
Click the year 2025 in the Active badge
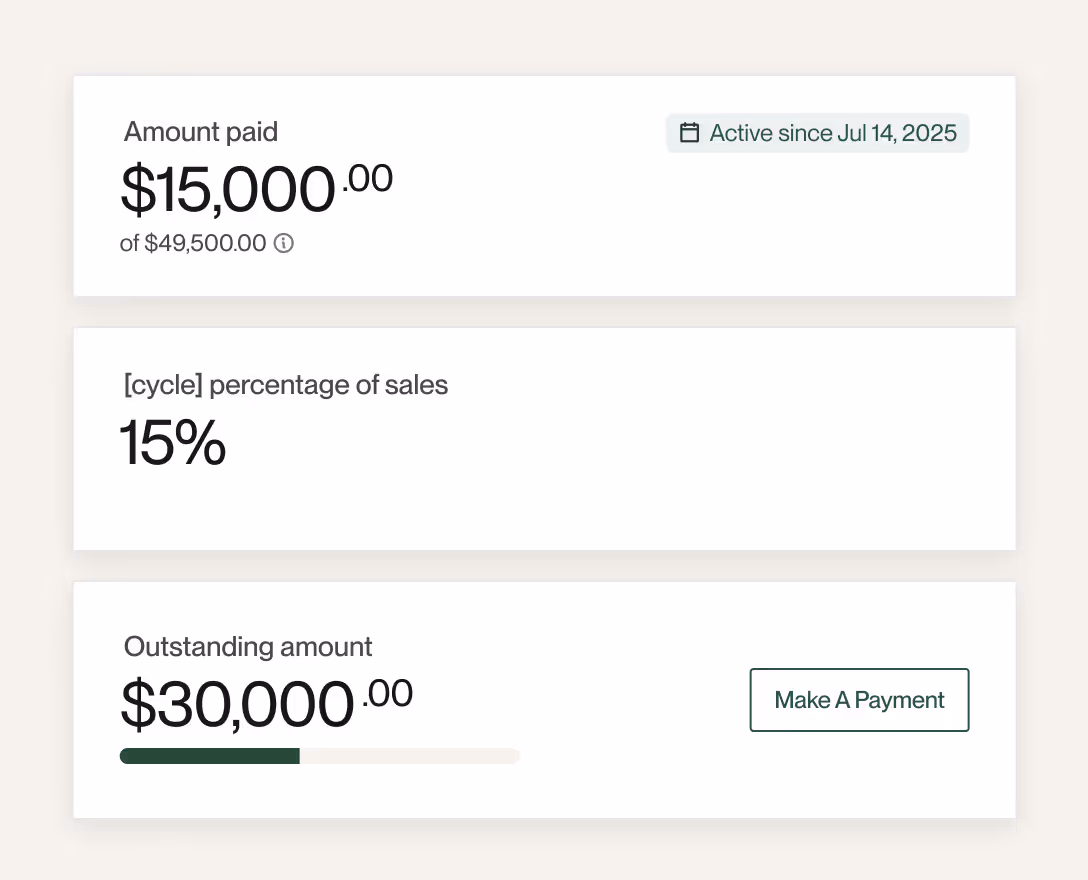pyautogui.click(x=929, y=133)
